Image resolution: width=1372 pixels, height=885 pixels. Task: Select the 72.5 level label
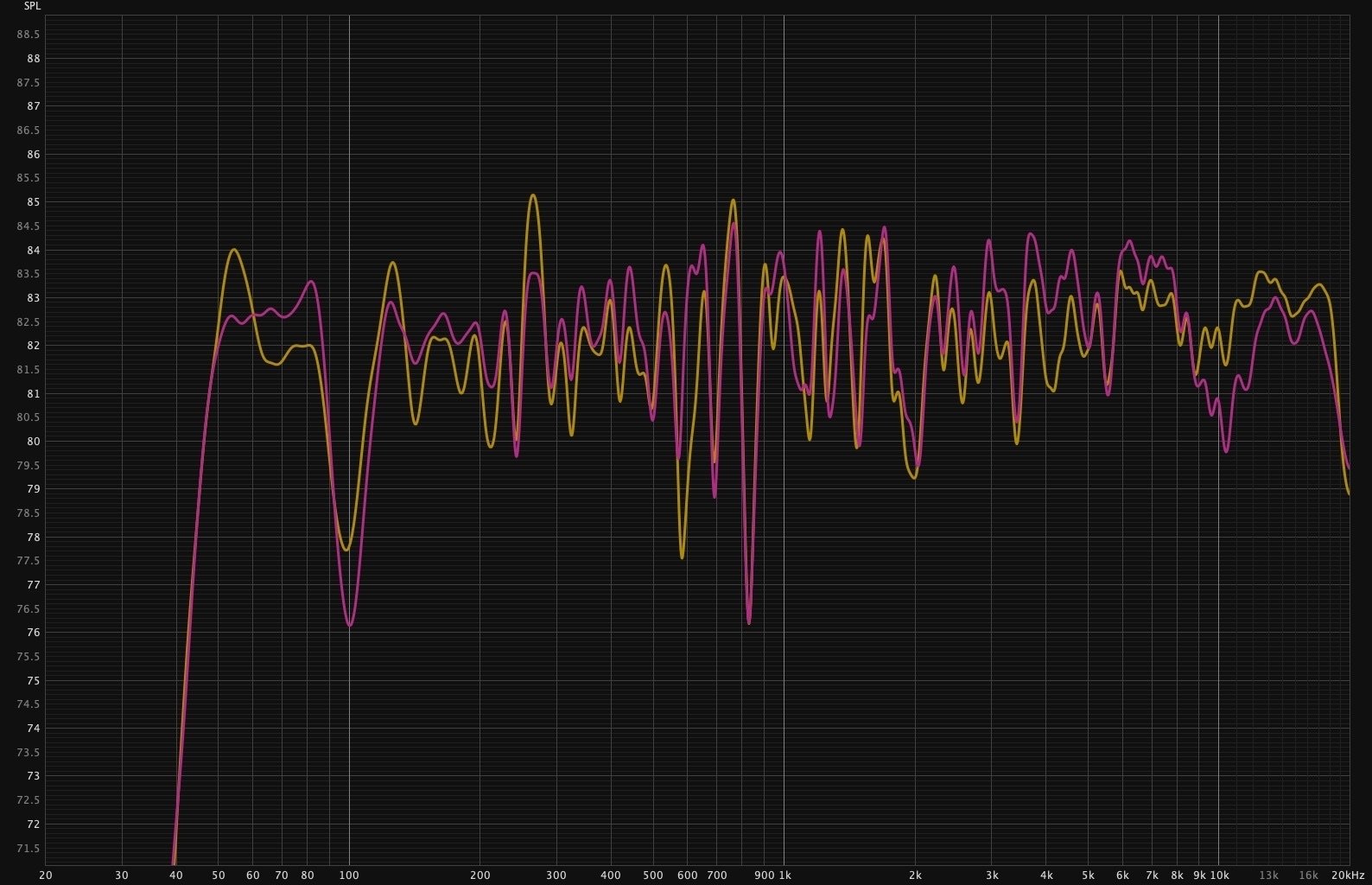pos(29,800)
